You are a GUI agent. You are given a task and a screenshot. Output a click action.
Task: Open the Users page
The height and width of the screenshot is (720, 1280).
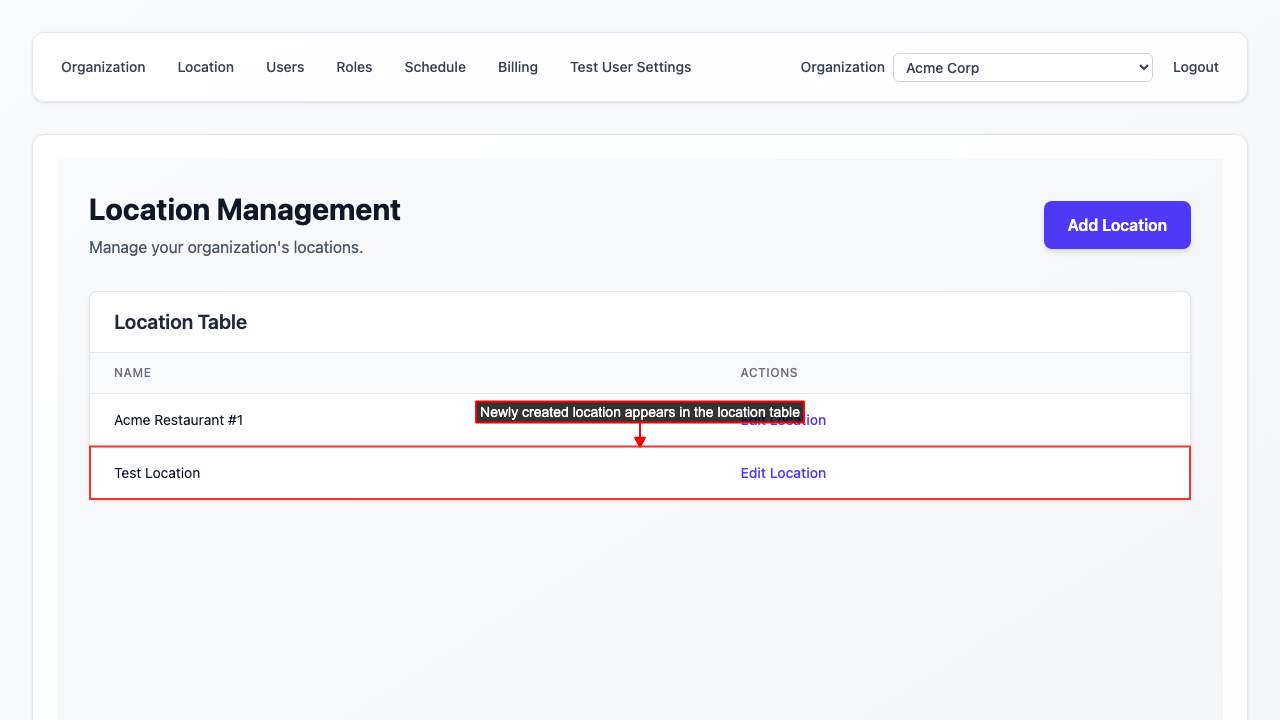tap(285, 67)
